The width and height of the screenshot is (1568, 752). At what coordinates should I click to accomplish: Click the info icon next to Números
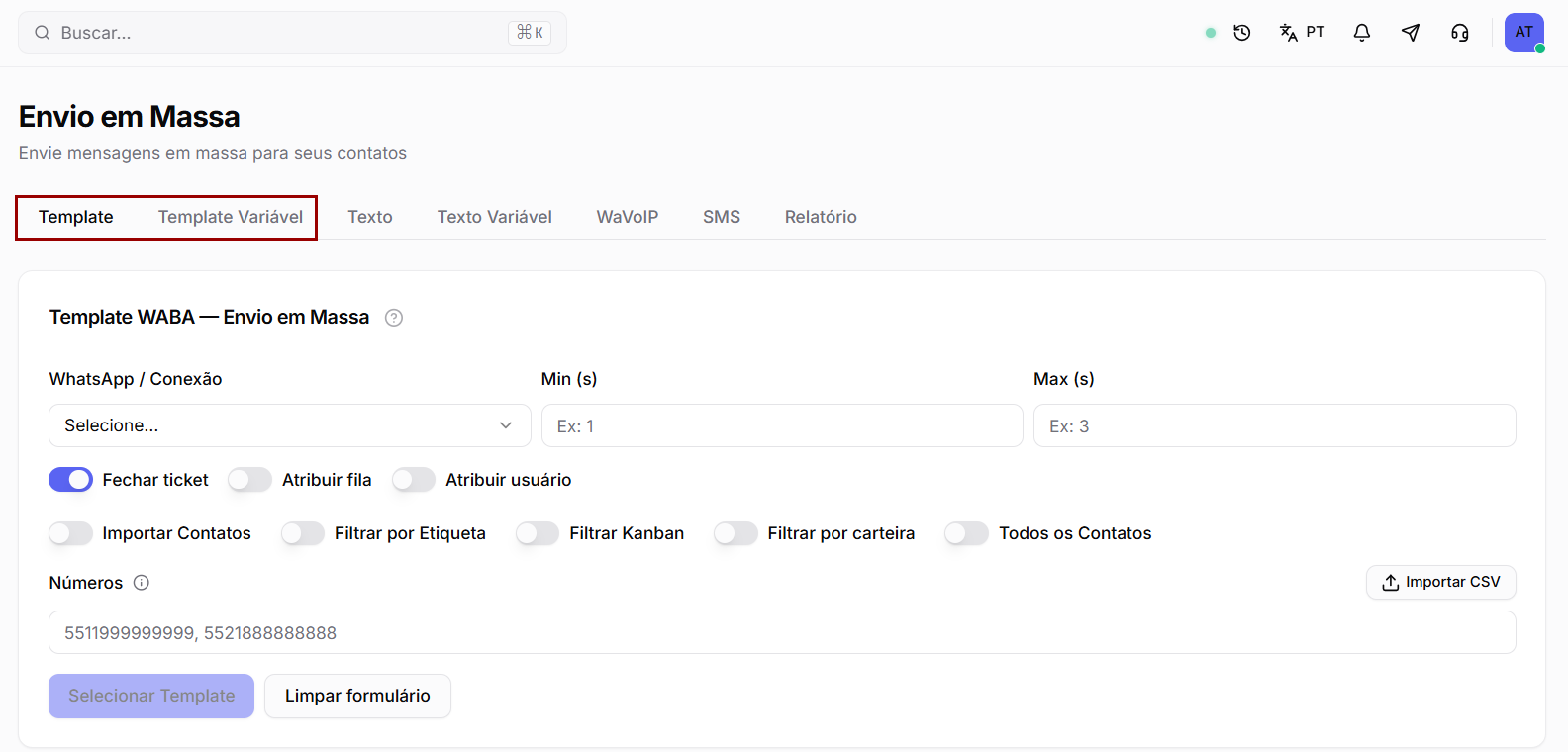[142, 583]
